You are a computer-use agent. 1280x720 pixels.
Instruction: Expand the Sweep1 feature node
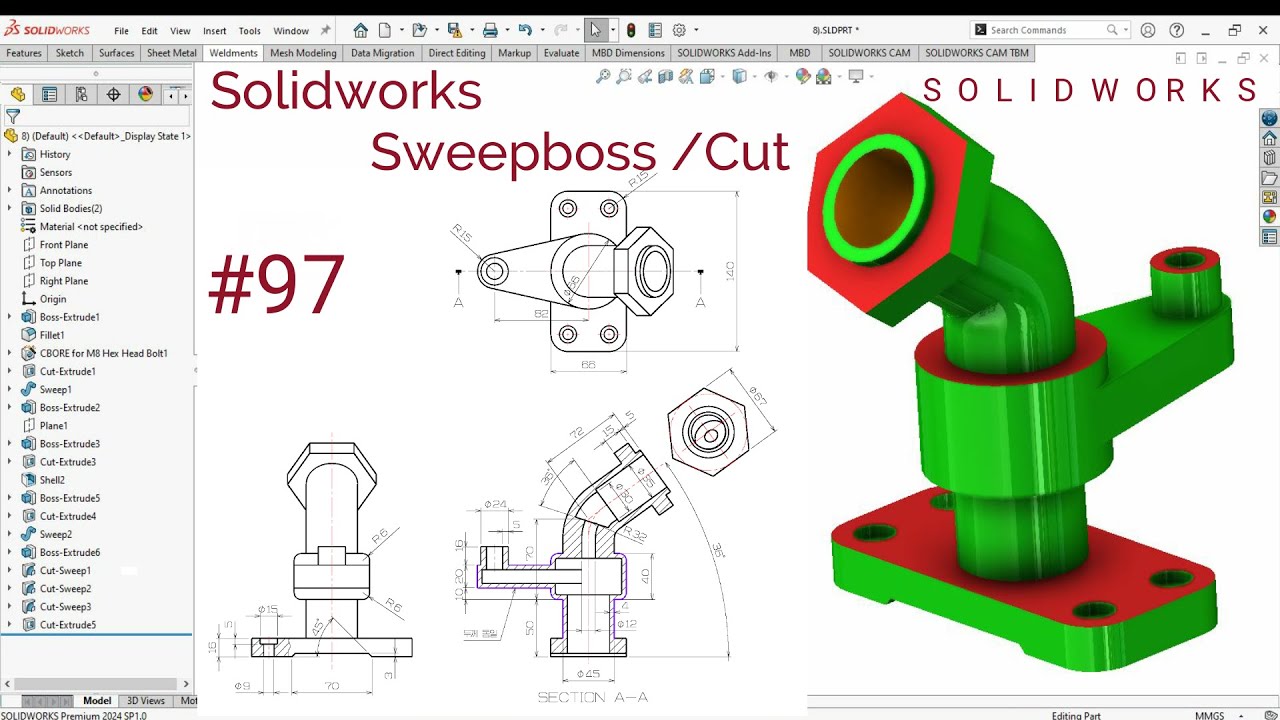(x=10, y=389)
